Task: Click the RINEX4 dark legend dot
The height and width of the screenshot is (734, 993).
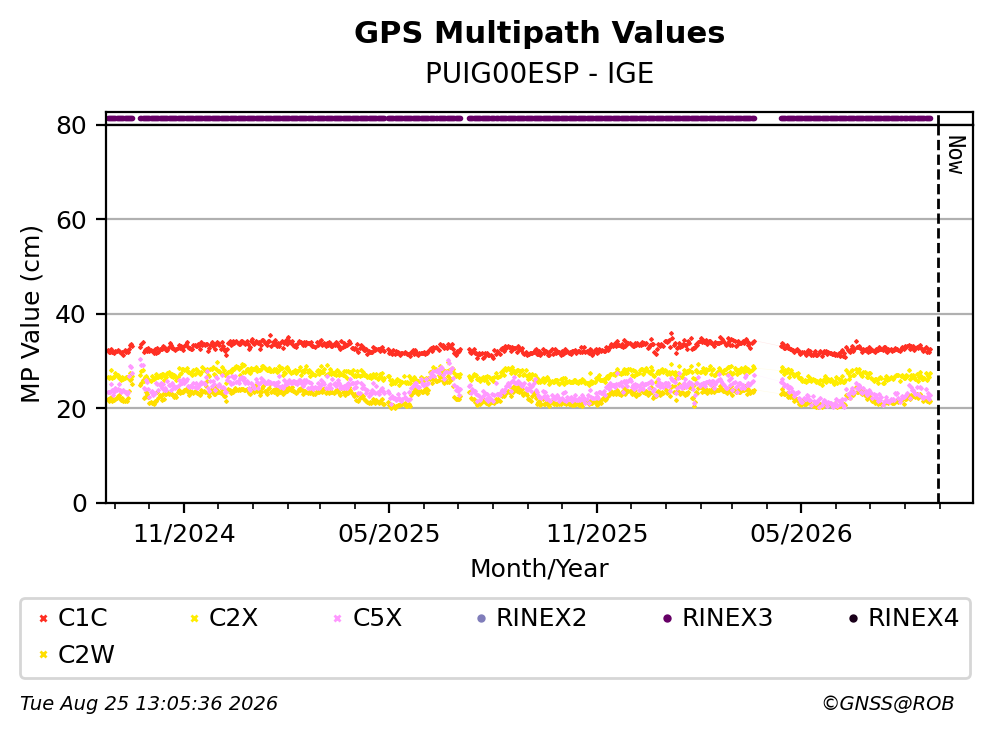Action: click(853, 618)
